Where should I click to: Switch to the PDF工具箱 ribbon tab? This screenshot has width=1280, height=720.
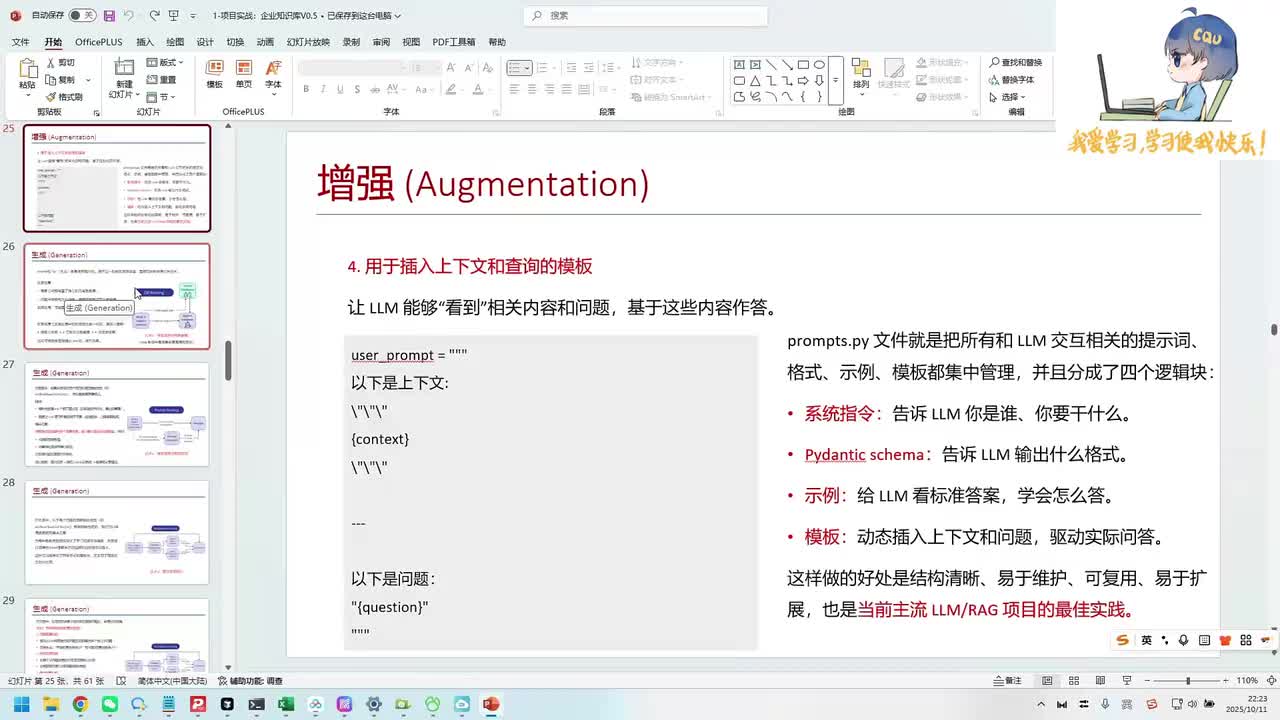point(454,42)
